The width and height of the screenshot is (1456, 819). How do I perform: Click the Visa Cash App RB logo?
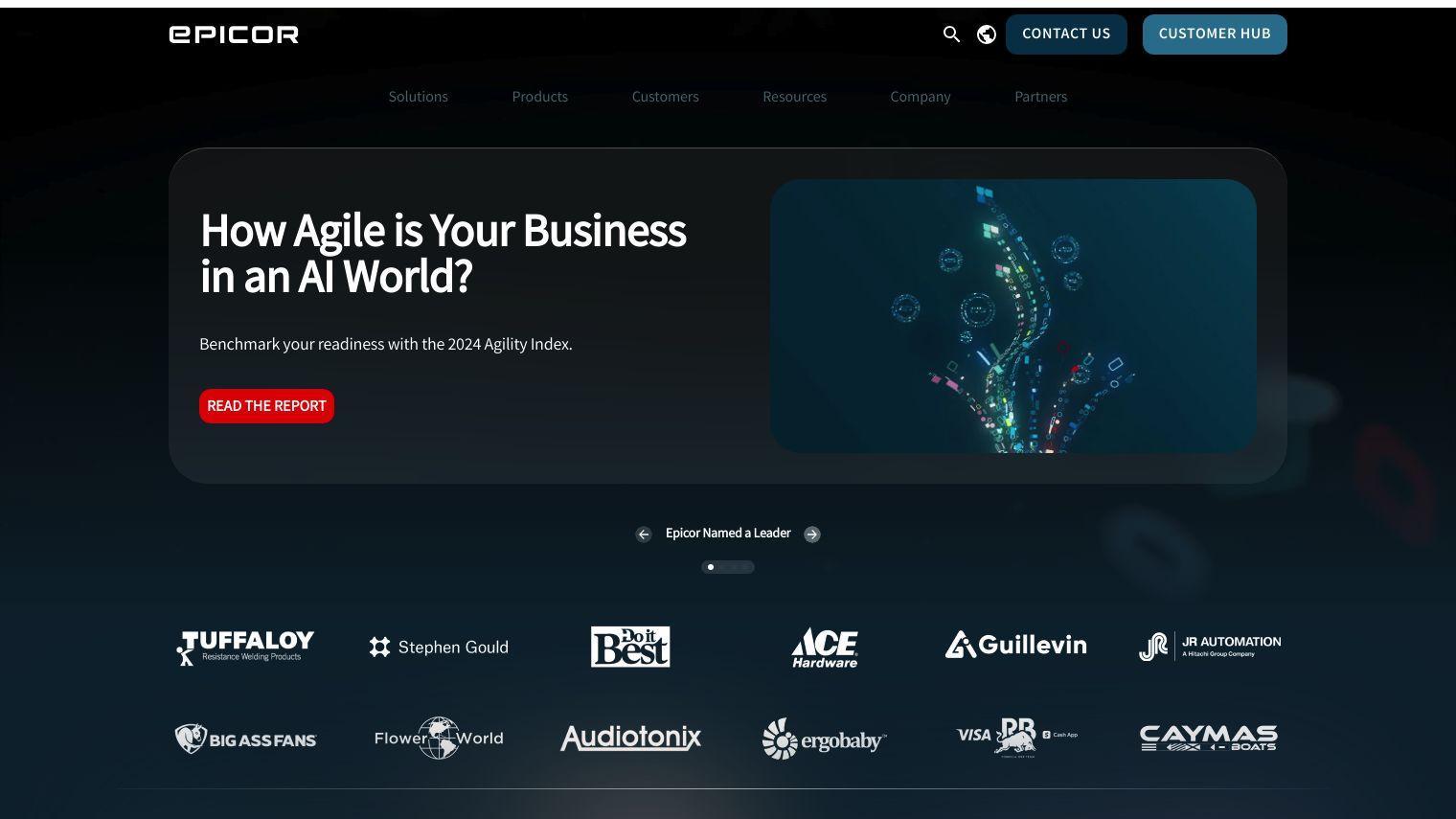(1016, 737)
